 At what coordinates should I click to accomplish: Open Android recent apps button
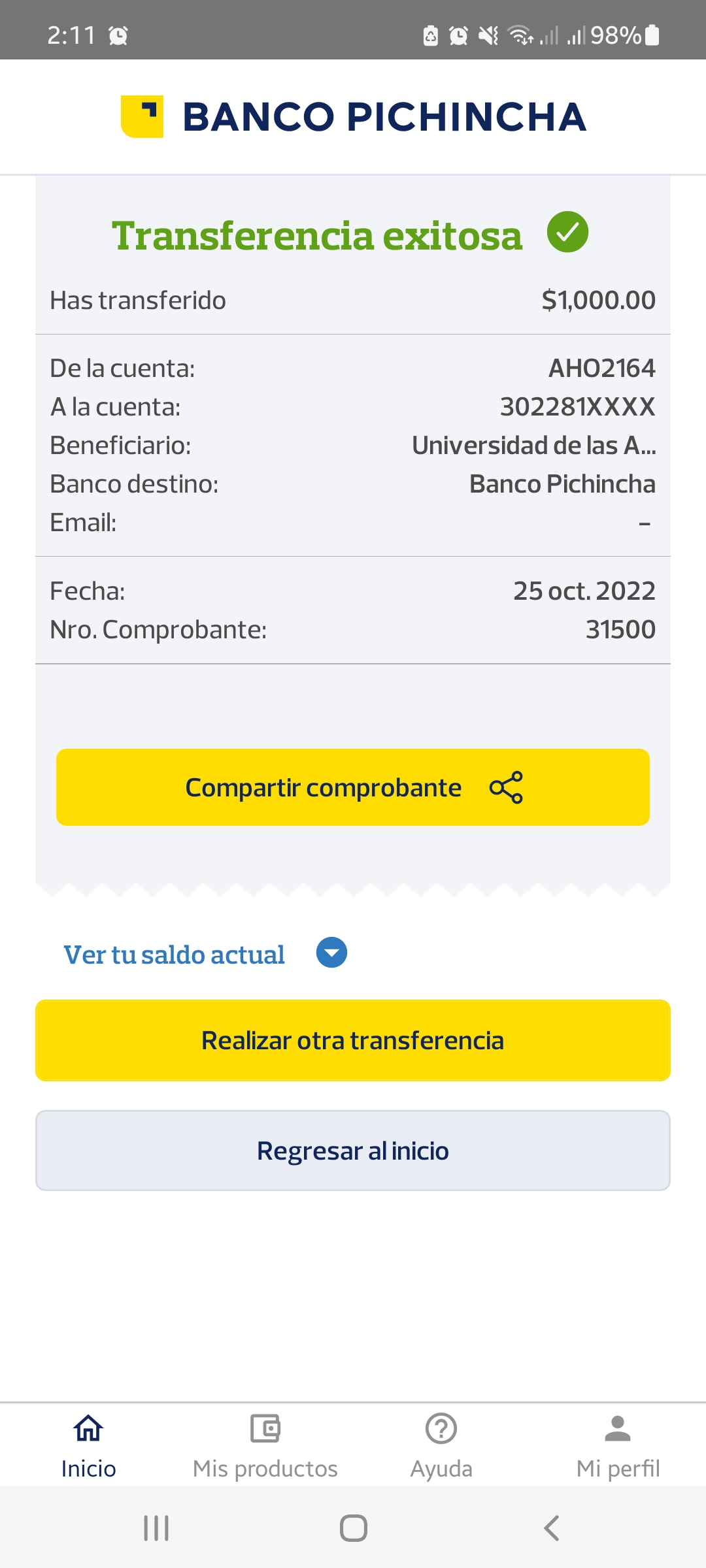coord(156,1528)
